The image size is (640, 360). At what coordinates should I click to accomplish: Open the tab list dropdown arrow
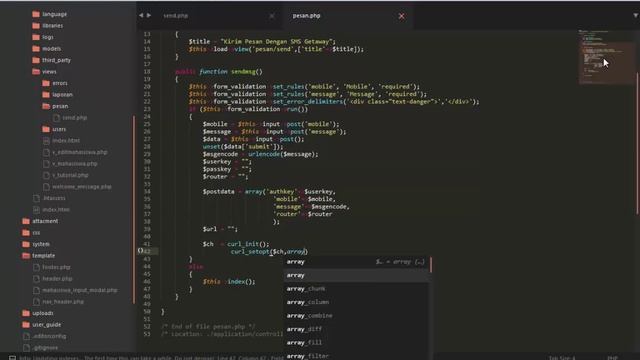pyautogui.click(x=636, y=15)
